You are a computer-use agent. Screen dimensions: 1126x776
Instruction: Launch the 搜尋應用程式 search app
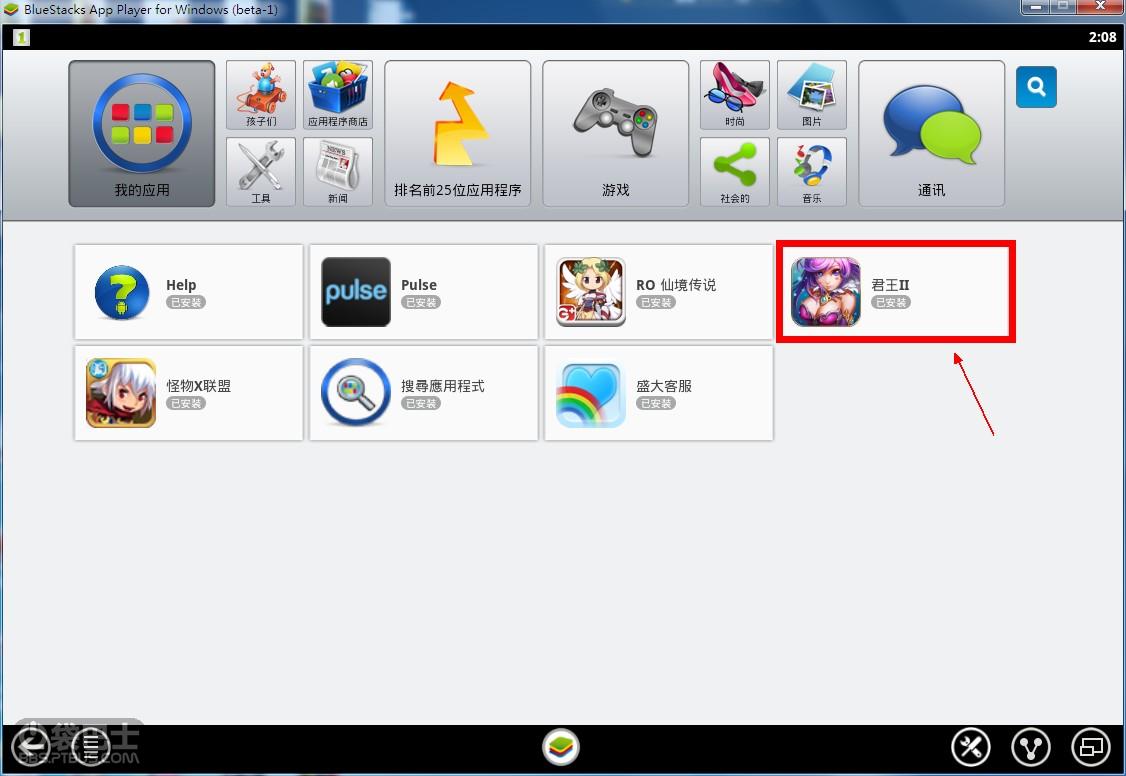click(x=424, y=393)
